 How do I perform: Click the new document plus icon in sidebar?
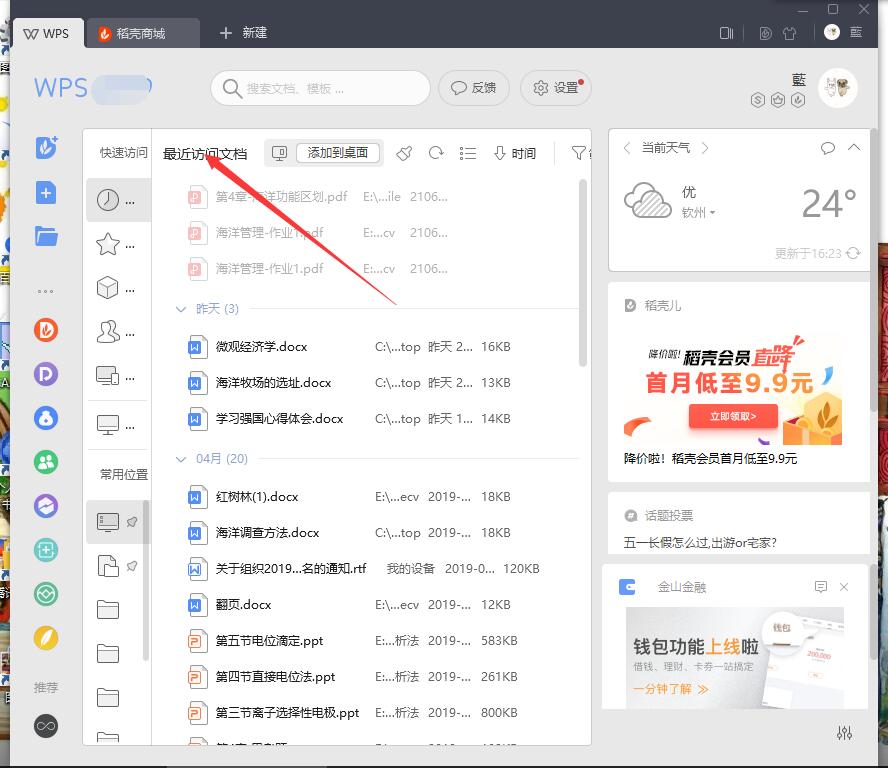click(46, 193)
